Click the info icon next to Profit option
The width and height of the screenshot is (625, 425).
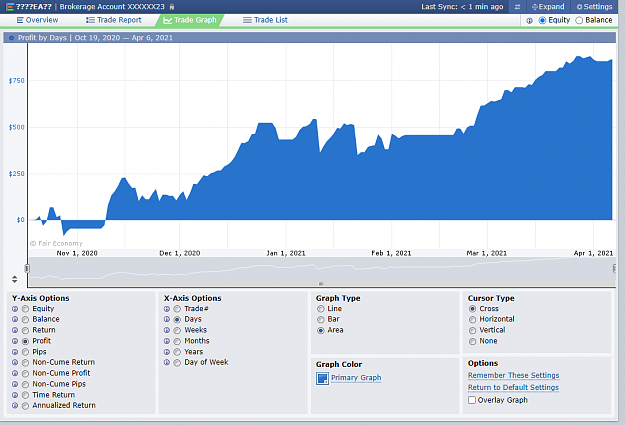[x=15, y=341]
